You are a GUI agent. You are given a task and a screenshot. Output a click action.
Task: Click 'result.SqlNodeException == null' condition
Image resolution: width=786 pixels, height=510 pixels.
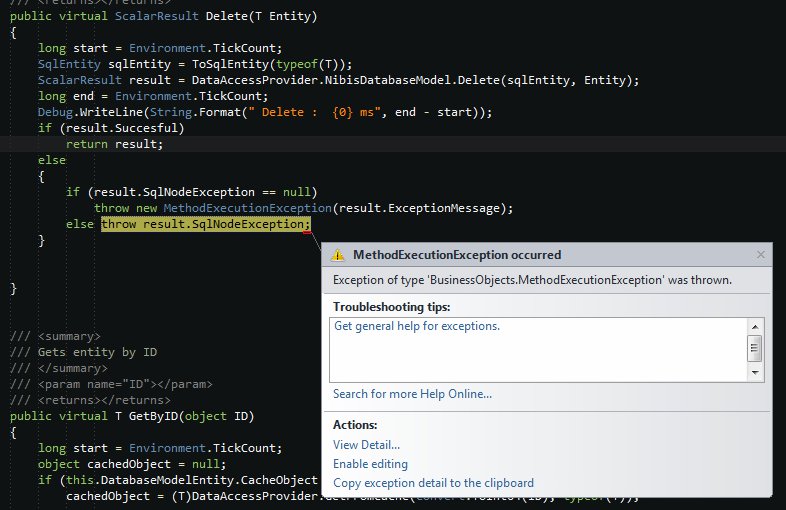(202, 192)
